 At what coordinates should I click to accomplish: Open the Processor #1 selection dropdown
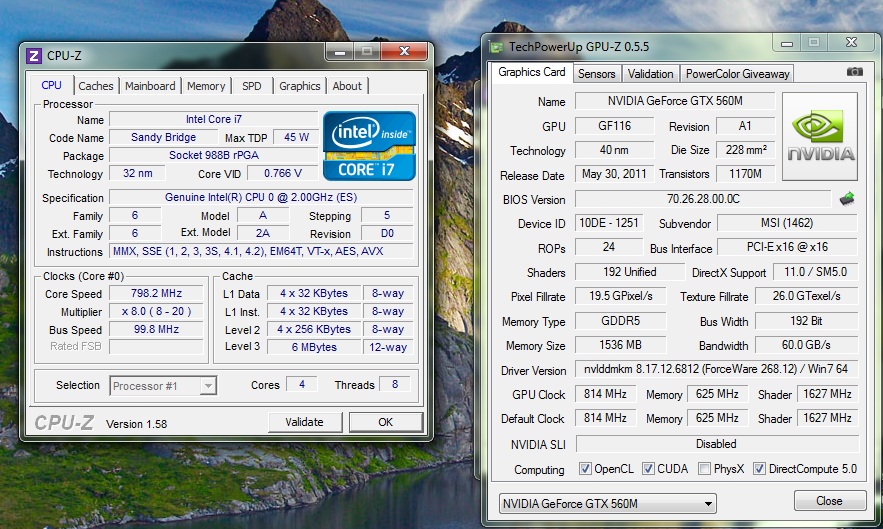click(x=163, y=386)
